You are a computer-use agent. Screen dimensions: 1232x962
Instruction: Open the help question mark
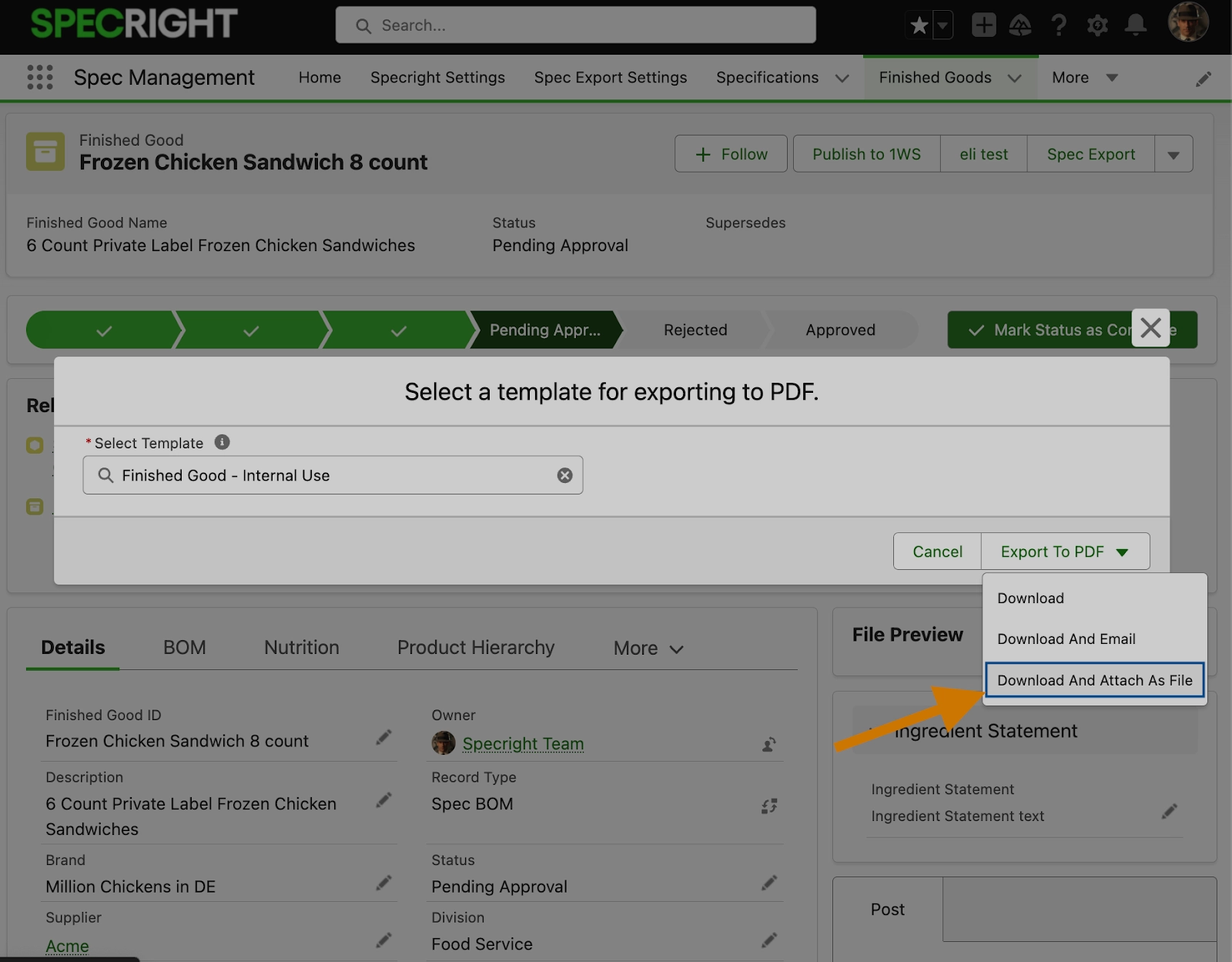[1059, 25]
